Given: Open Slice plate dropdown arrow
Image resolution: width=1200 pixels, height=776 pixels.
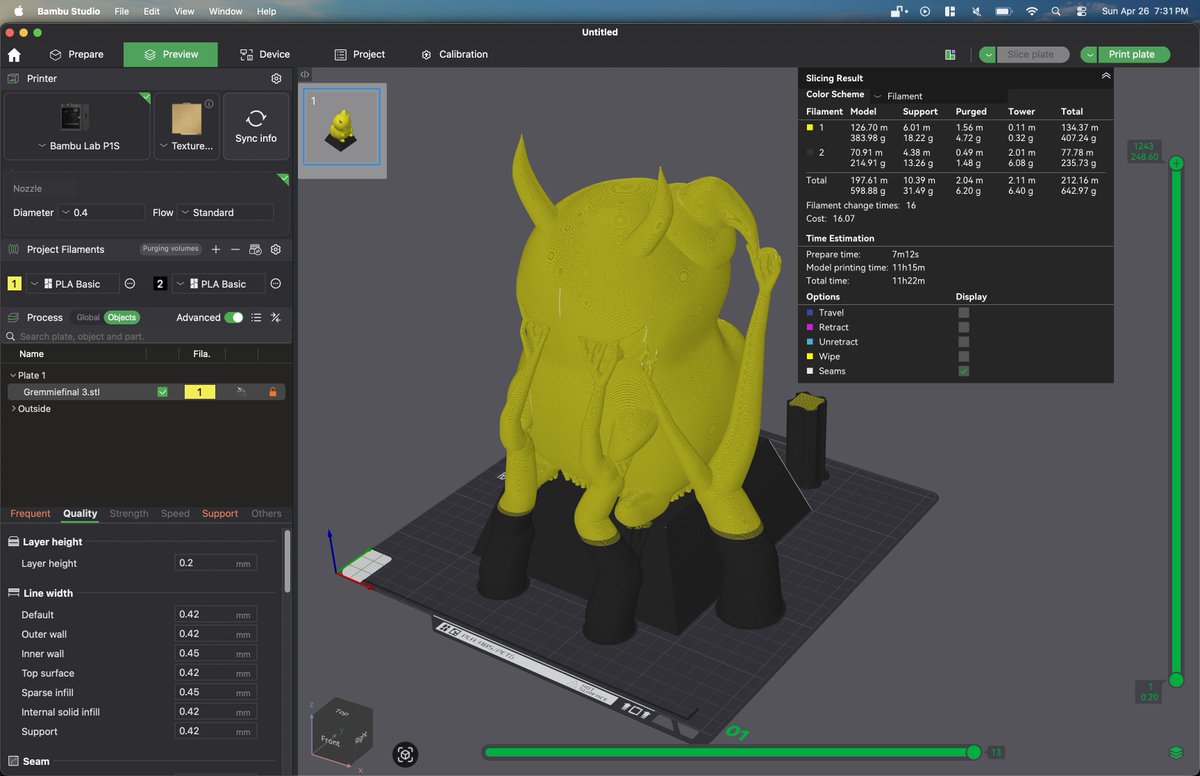Looking at the screenshot, I should coord(988,55).
